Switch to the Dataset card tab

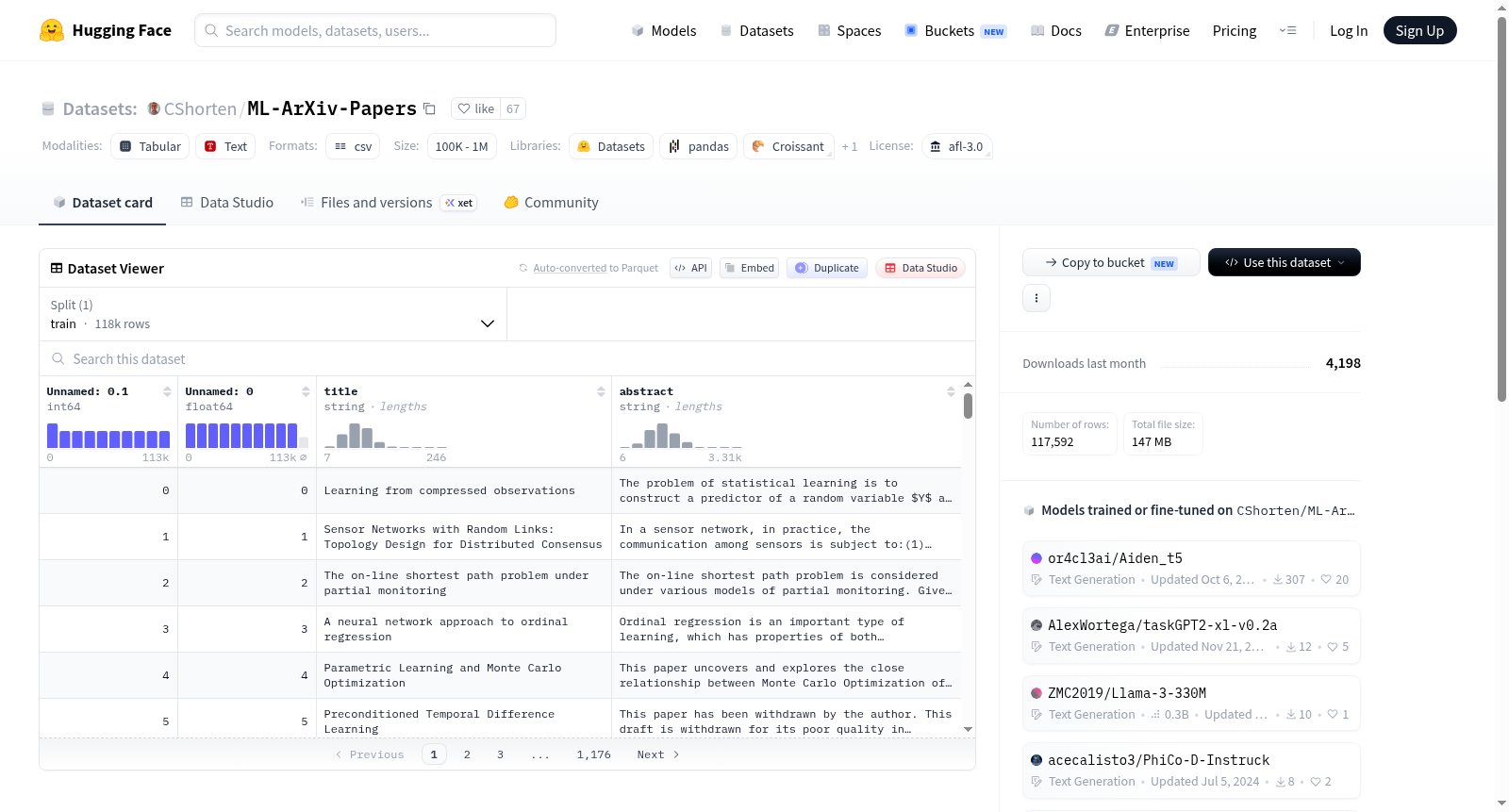[102, 202]
